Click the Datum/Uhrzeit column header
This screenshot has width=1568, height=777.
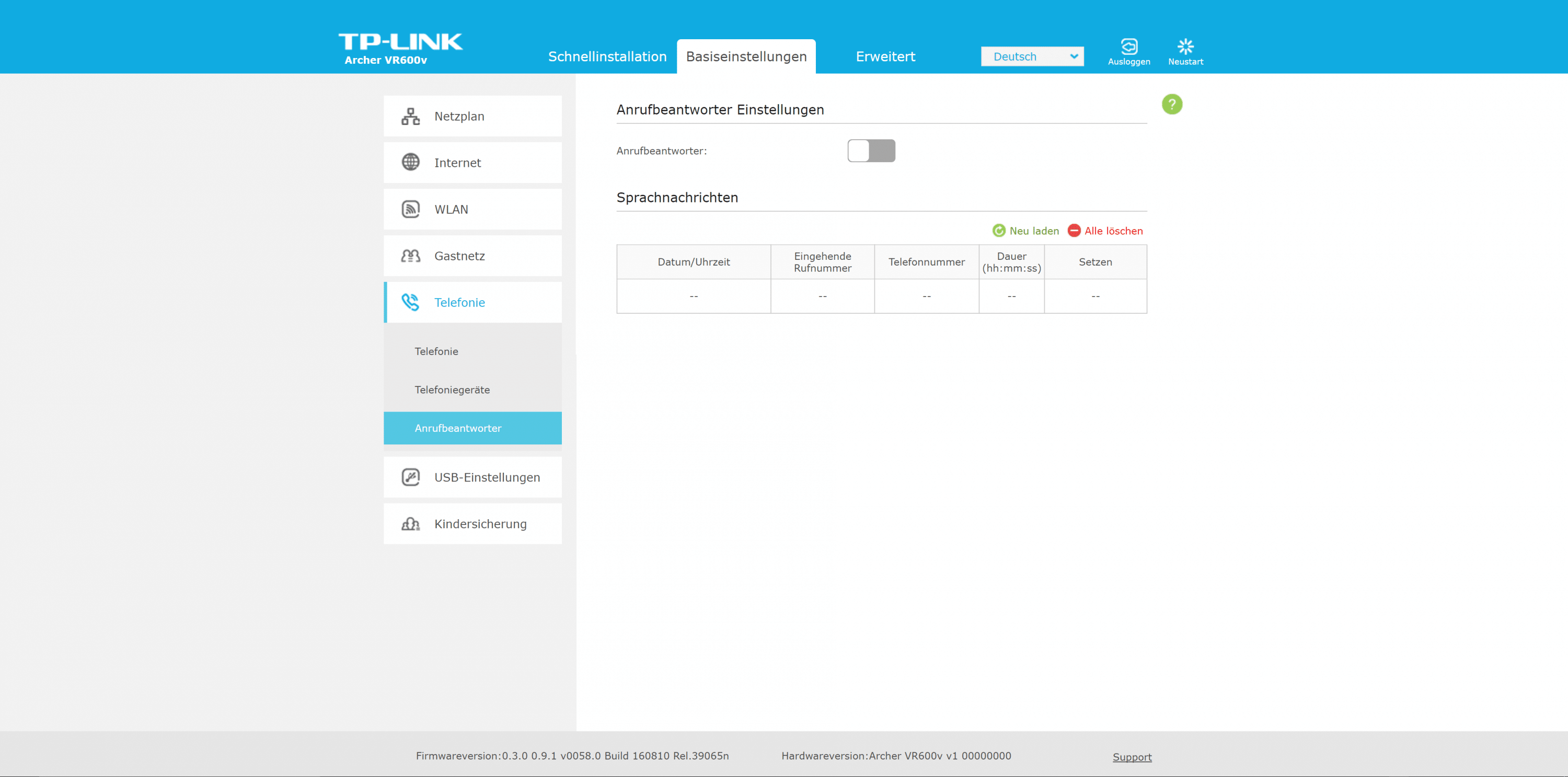pyautogui.click(x=693, y=262)
